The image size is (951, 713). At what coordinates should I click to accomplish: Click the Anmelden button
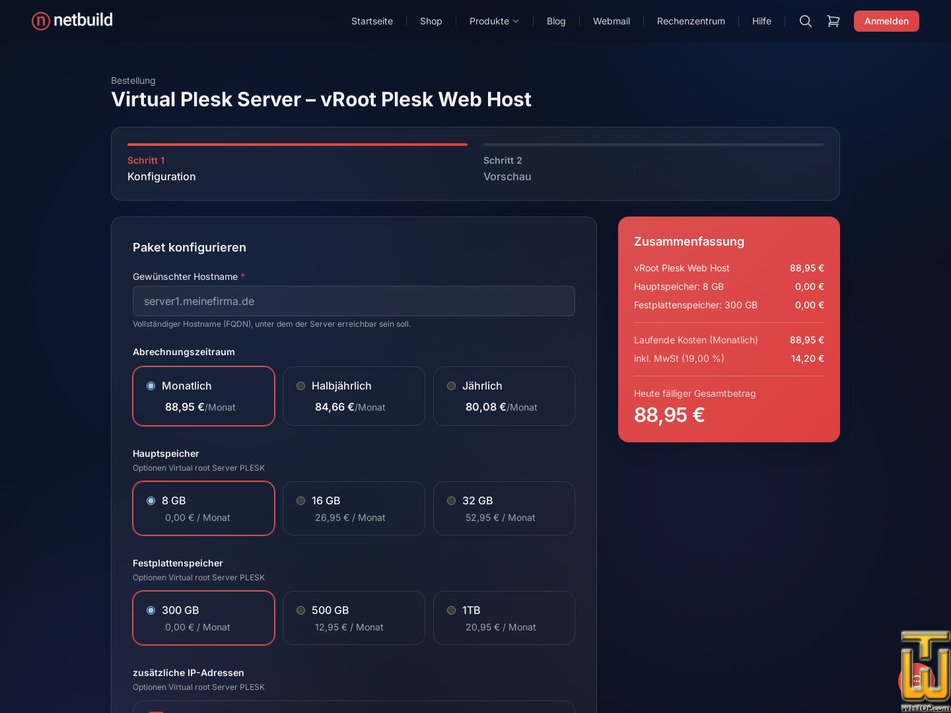[x=886, y=21]
